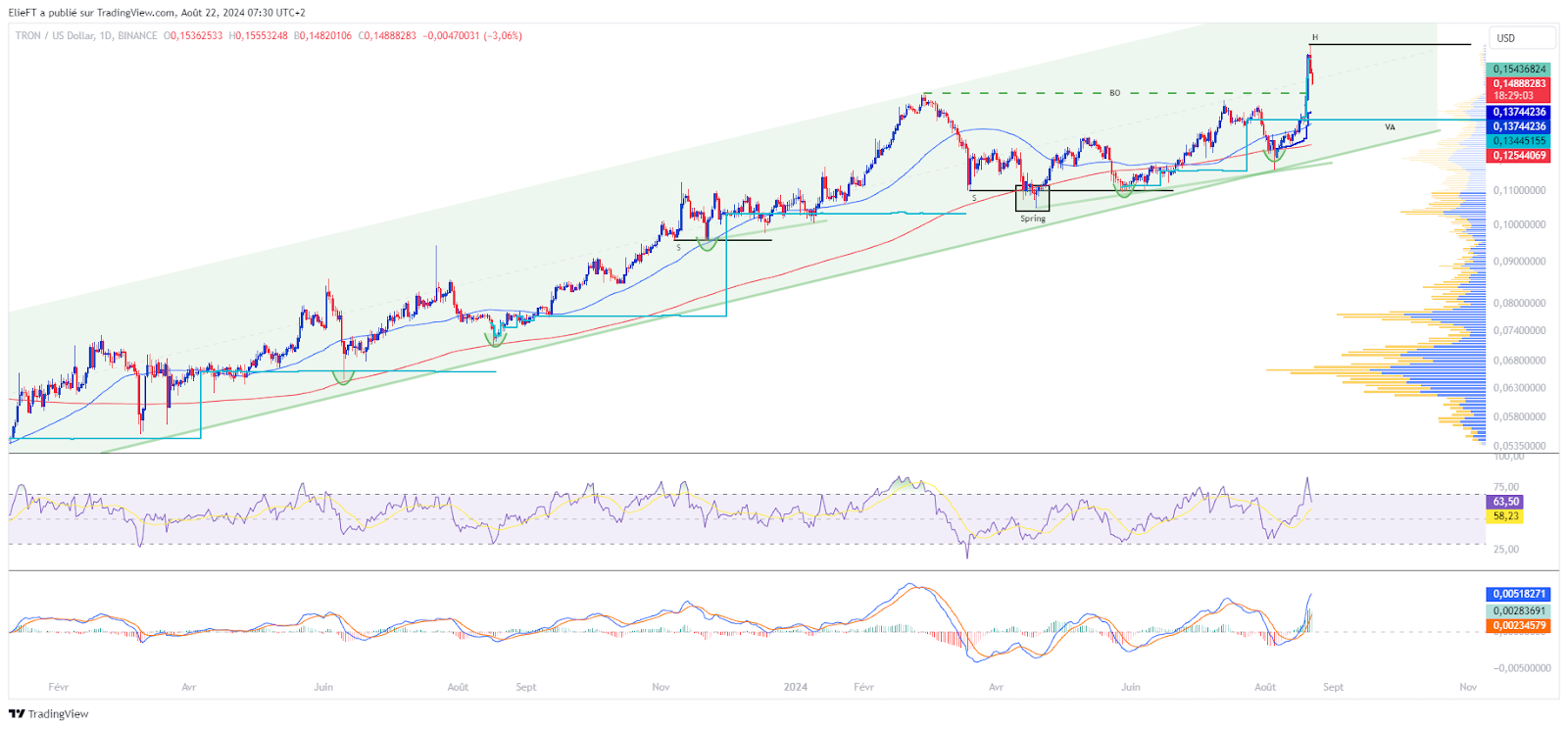
Task: Click the MACD histogram label 0,00283691
Action: point(1519,610)
